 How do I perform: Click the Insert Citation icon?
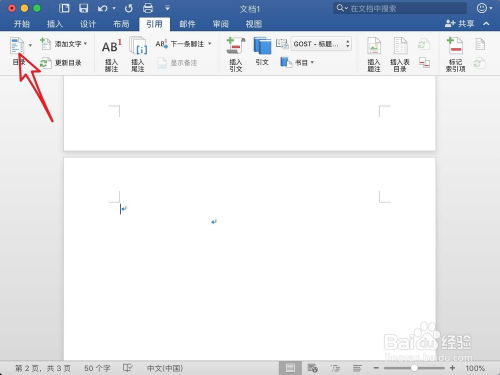click(236, 46)
